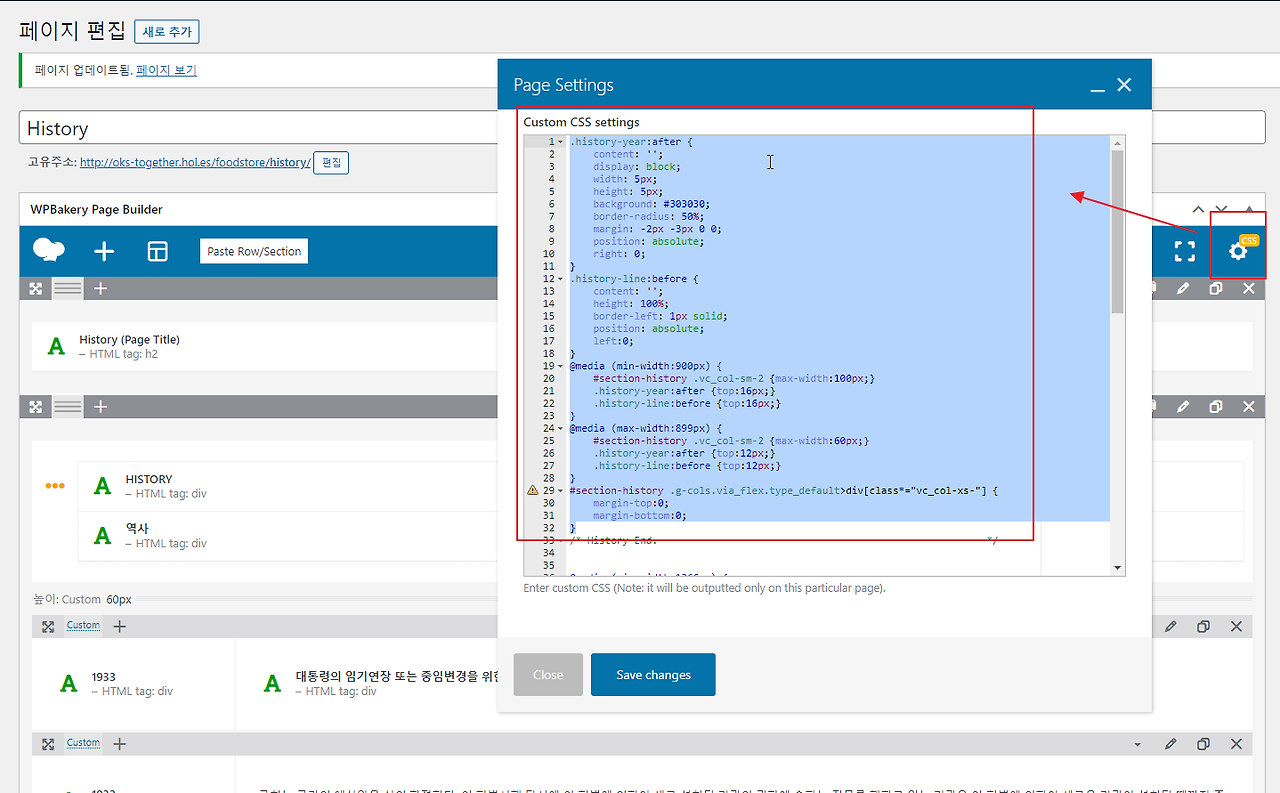
Task: Click the Close button in Page Settings
Action: 548,675
